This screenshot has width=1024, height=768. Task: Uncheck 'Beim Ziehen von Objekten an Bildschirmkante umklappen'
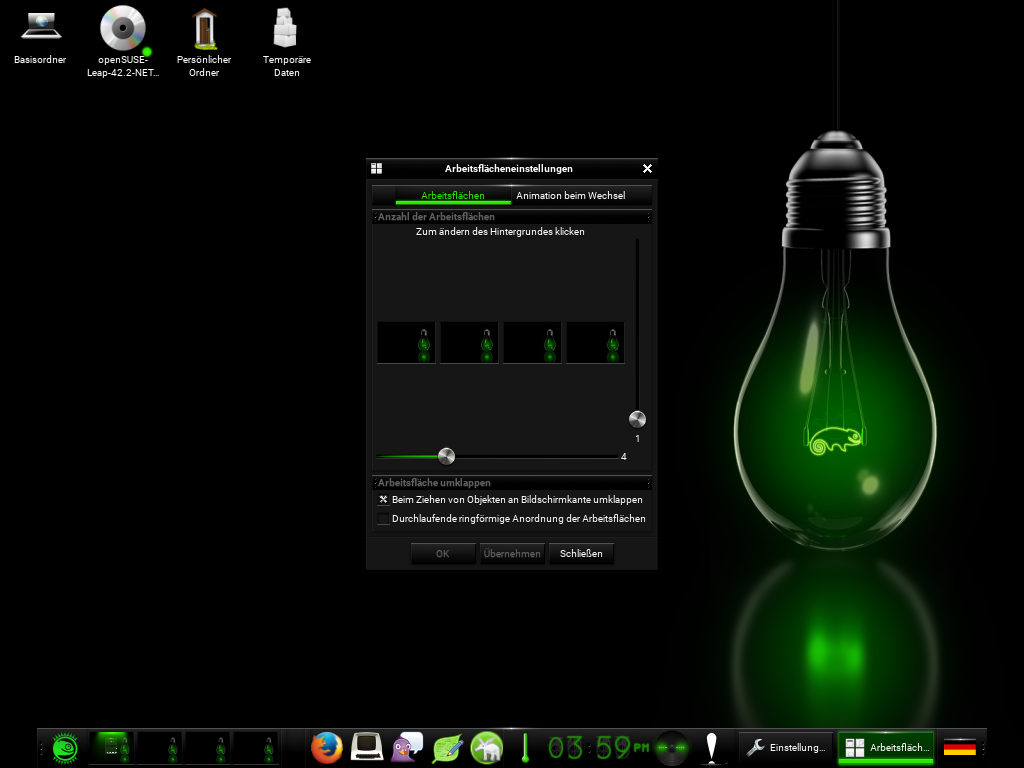383,500
